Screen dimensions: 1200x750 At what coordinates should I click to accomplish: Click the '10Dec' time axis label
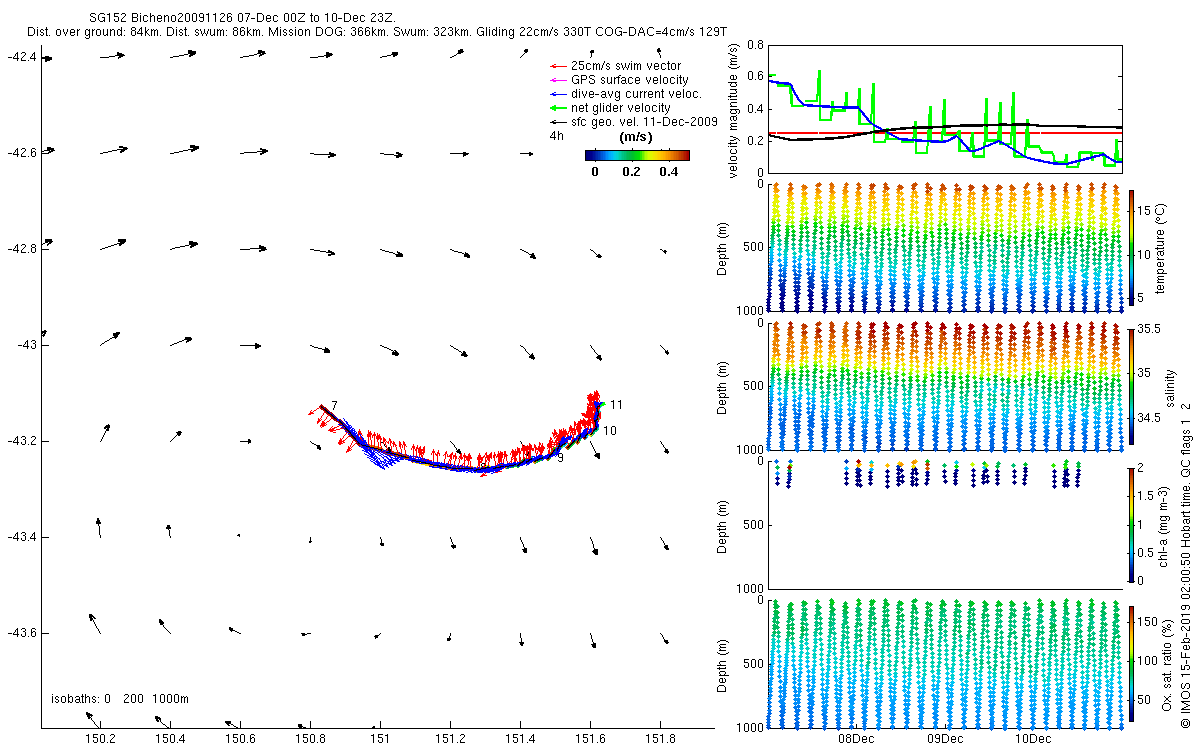1033,739
